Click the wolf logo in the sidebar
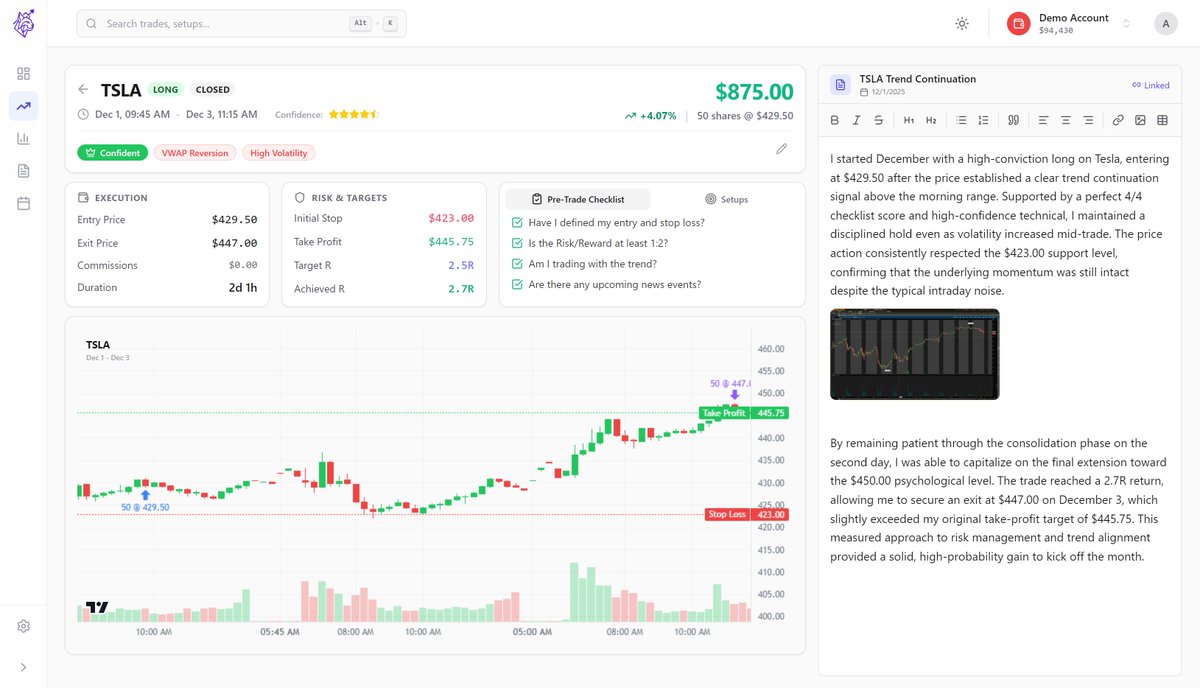The height and width of the screenshot is (688, 1200). (23, 23)
